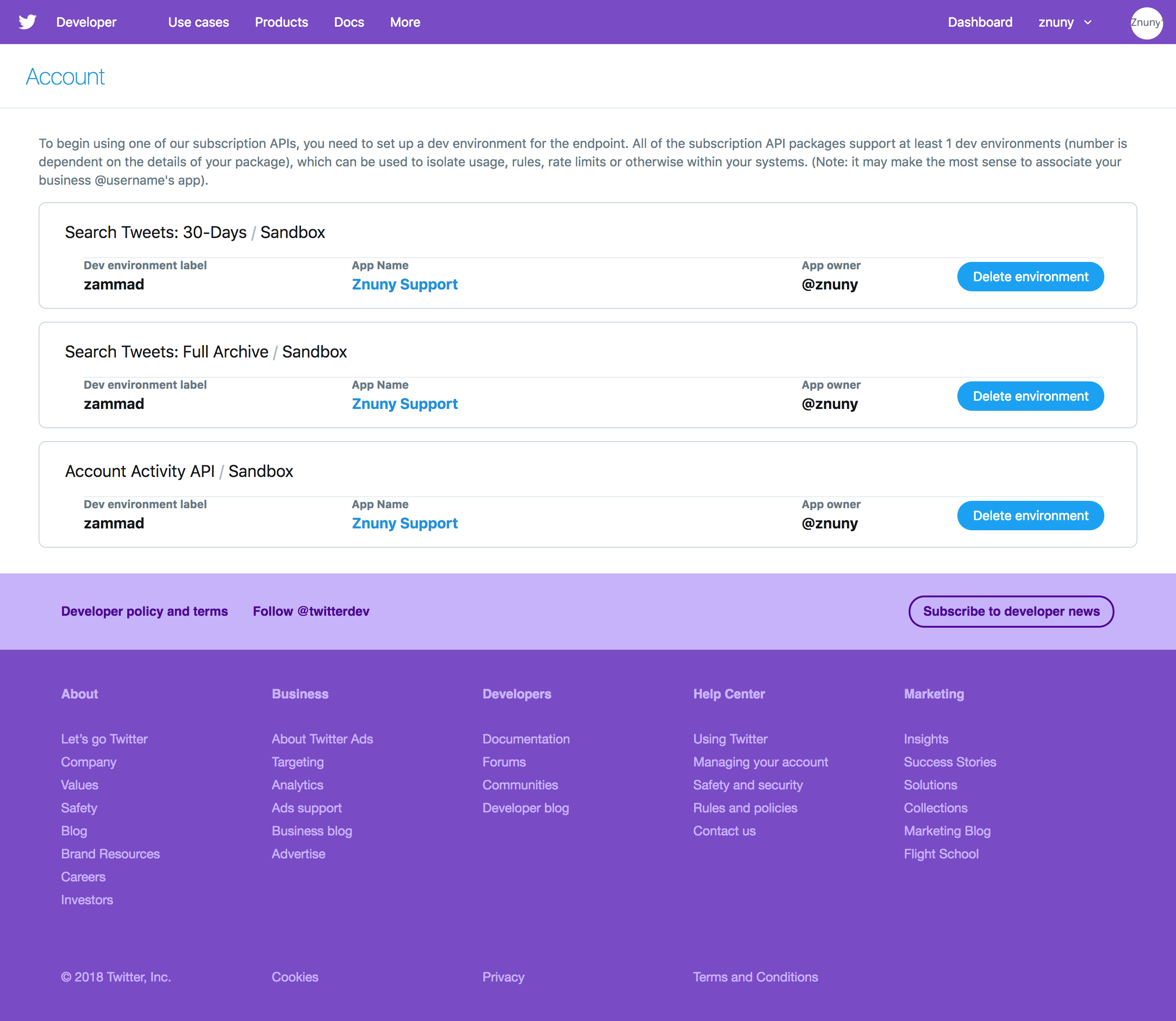The image size is (1176, 1021).
Task: Select zammad label in Full Archive card
Action: [x=114, y=404]
